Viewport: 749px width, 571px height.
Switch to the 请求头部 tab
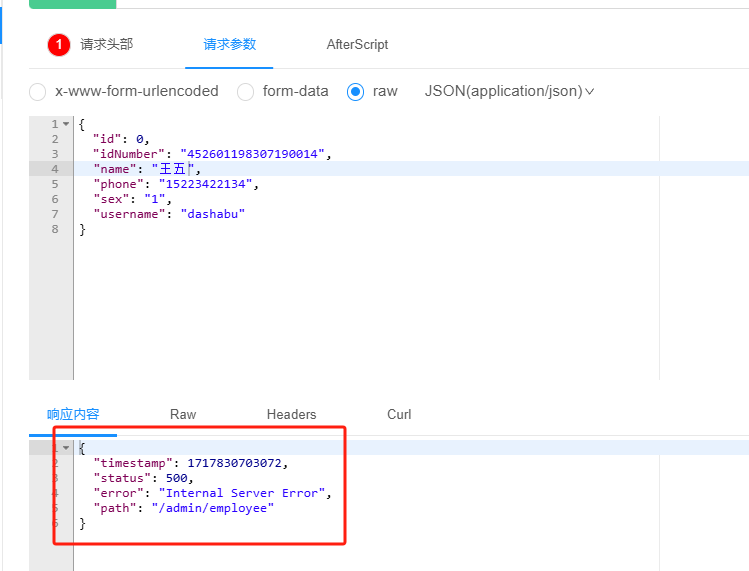106,45
